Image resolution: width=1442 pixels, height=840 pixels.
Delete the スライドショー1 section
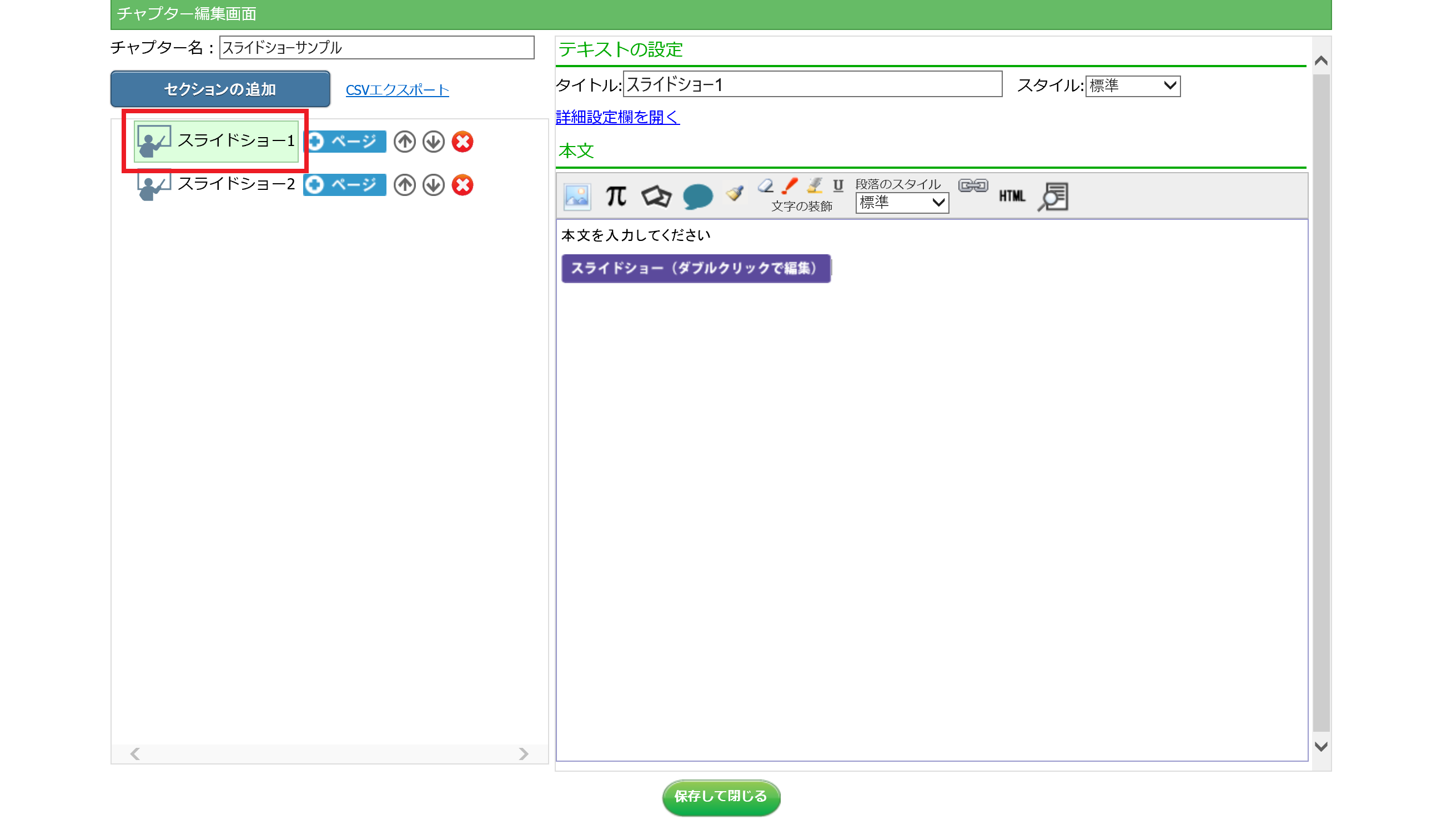click(463, 142)
